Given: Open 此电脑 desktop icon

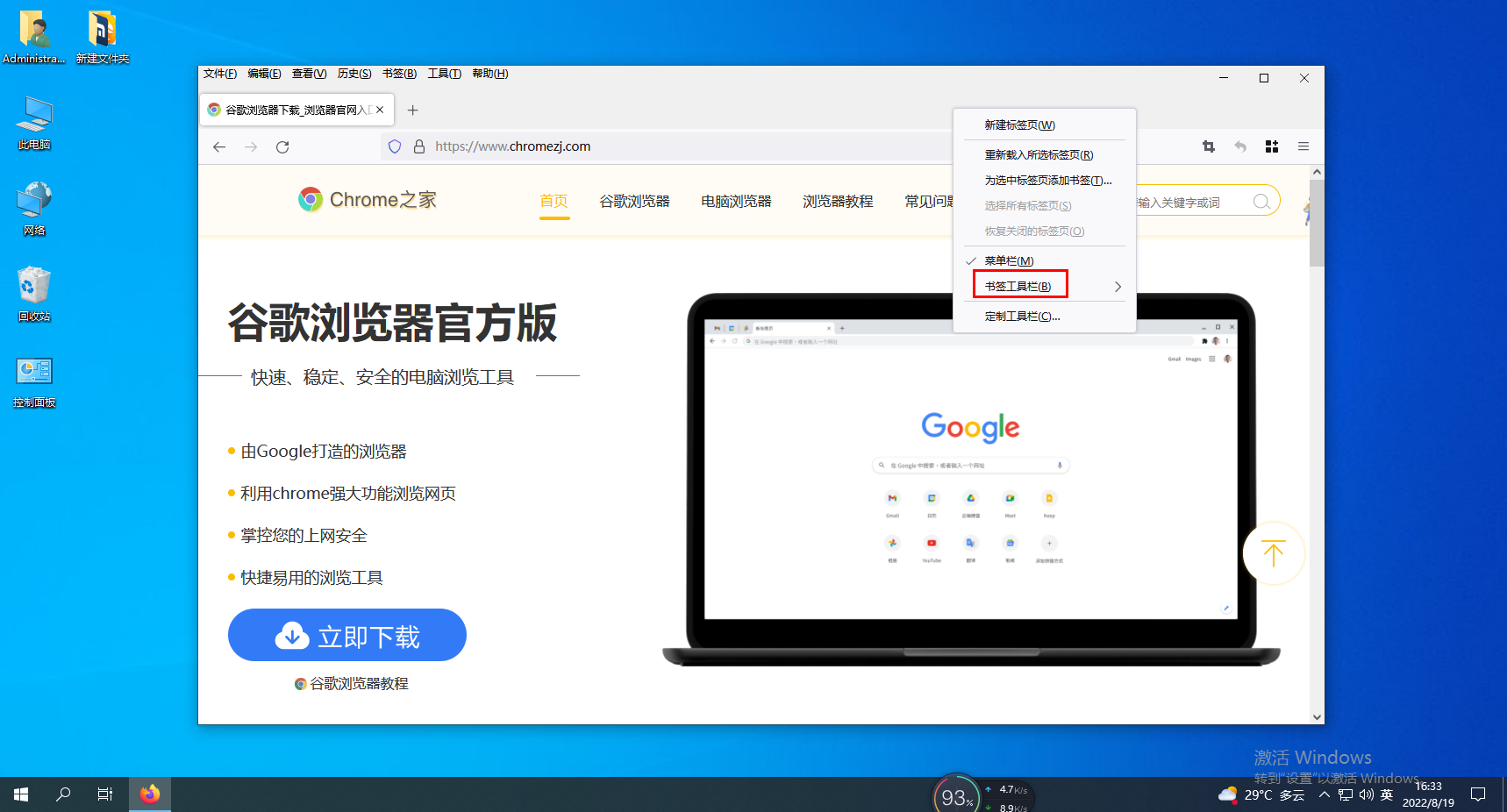Looking at the screenshot, I should [x=34, y=123].
